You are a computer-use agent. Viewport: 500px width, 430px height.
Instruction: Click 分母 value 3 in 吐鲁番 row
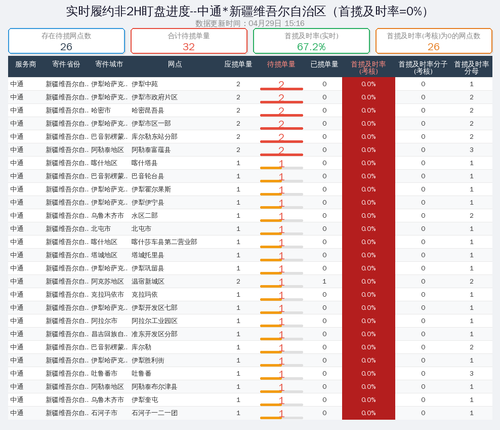471,373
